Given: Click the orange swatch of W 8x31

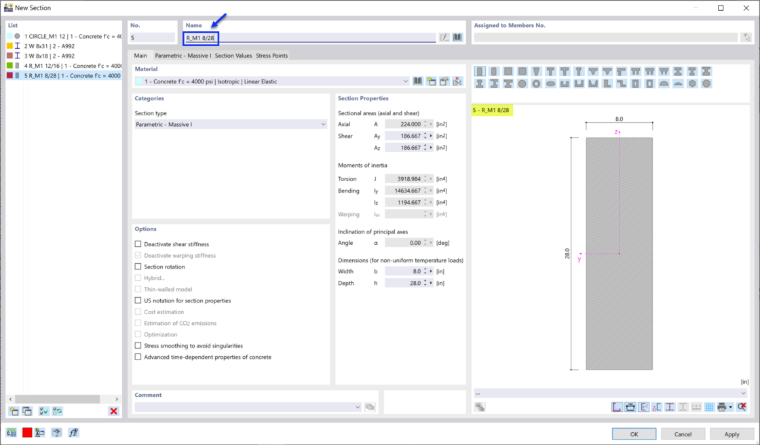Looking at the screenshot, I should tap(10, 46).
